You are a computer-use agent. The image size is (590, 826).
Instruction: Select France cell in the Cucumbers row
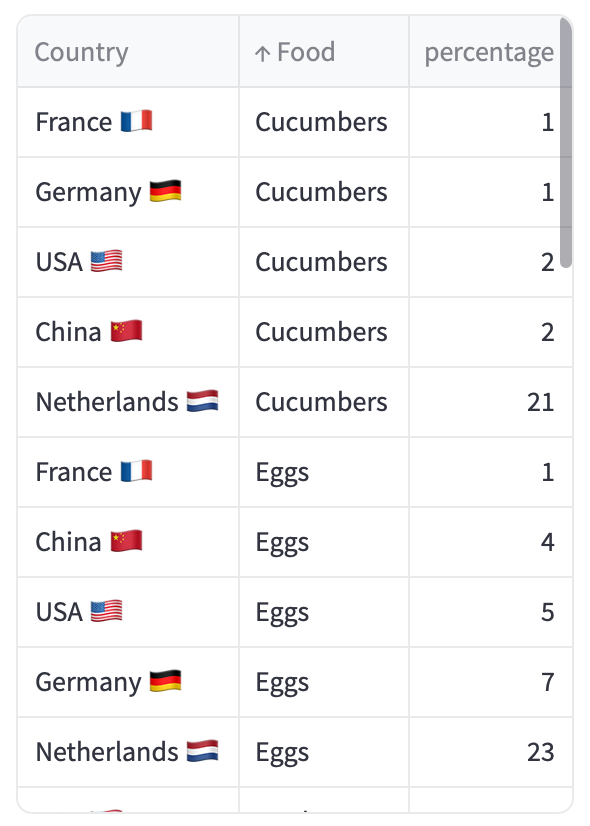pyautogui.click(x=128, y=122)
